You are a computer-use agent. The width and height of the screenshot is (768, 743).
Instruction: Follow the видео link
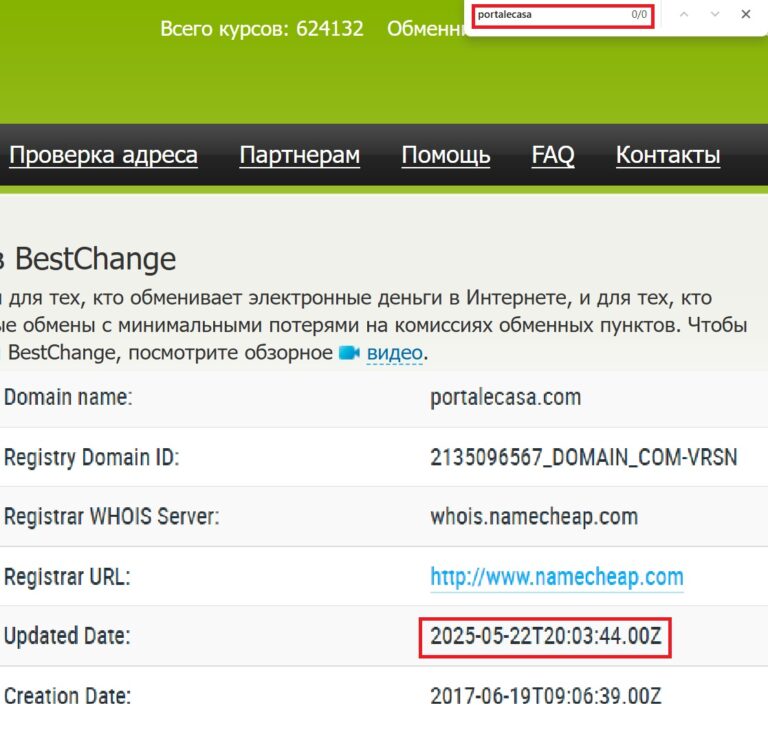394,353
